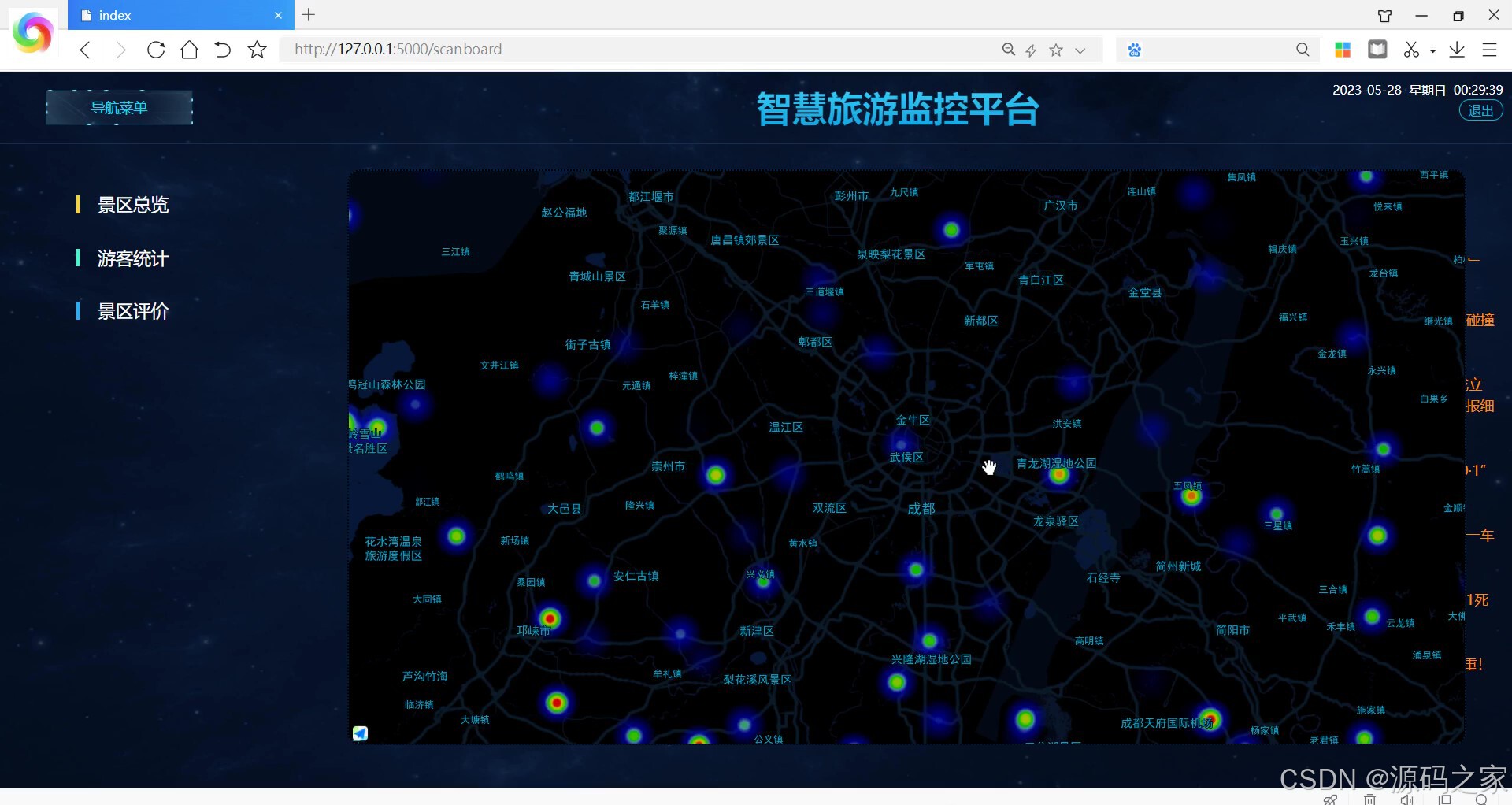Image resolution: width=1512 pixels, height=805 pixels.
Task: Open the colorful apps grid icon
Action: coord(1343,50)
